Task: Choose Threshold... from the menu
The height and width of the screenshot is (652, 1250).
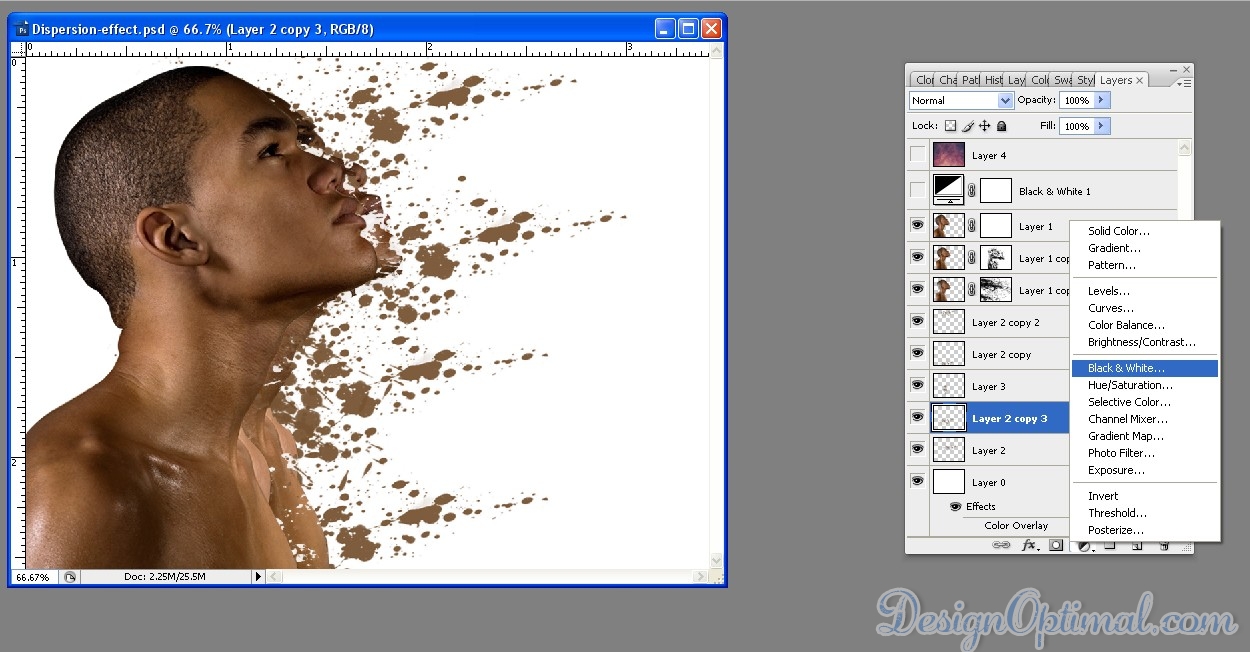Action: tap(1145, 513)
